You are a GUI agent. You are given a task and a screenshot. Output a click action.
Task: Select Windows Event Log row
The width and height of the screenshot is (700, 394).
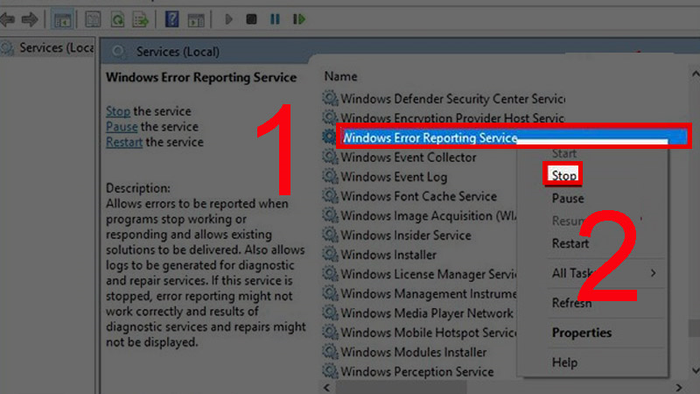click(385, 177)
